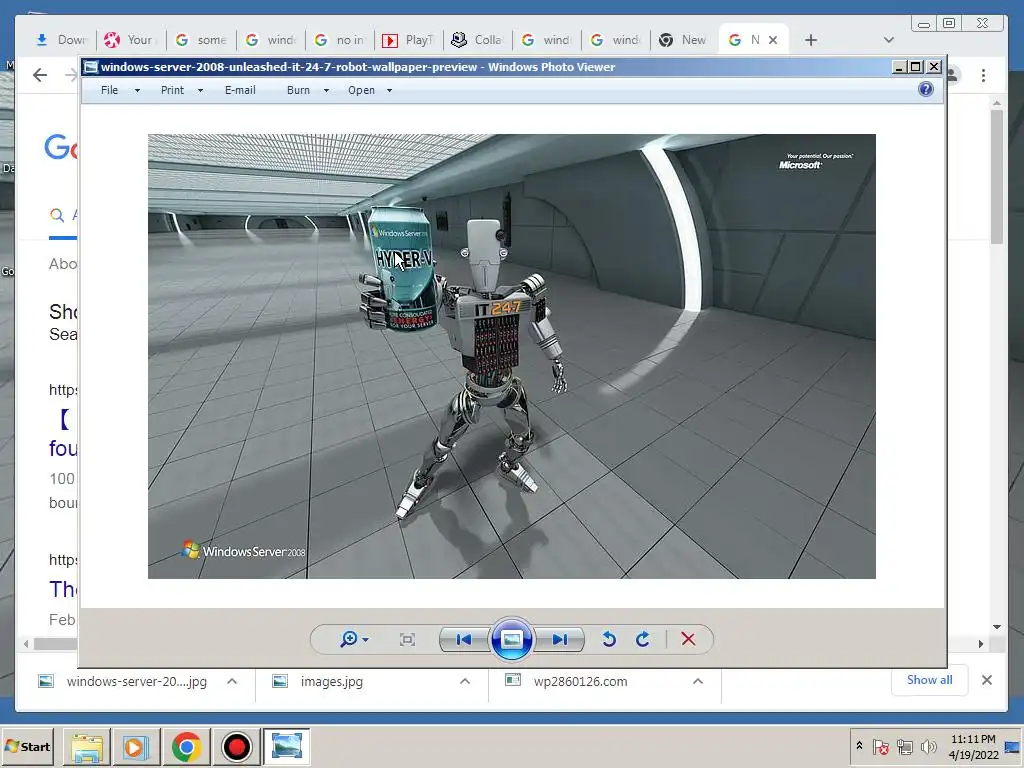The width and height of the screenshot is (1024, 768).
Task: Click Chrome horizontal scrollbar right arrow
Action: [x=980, y=643]
